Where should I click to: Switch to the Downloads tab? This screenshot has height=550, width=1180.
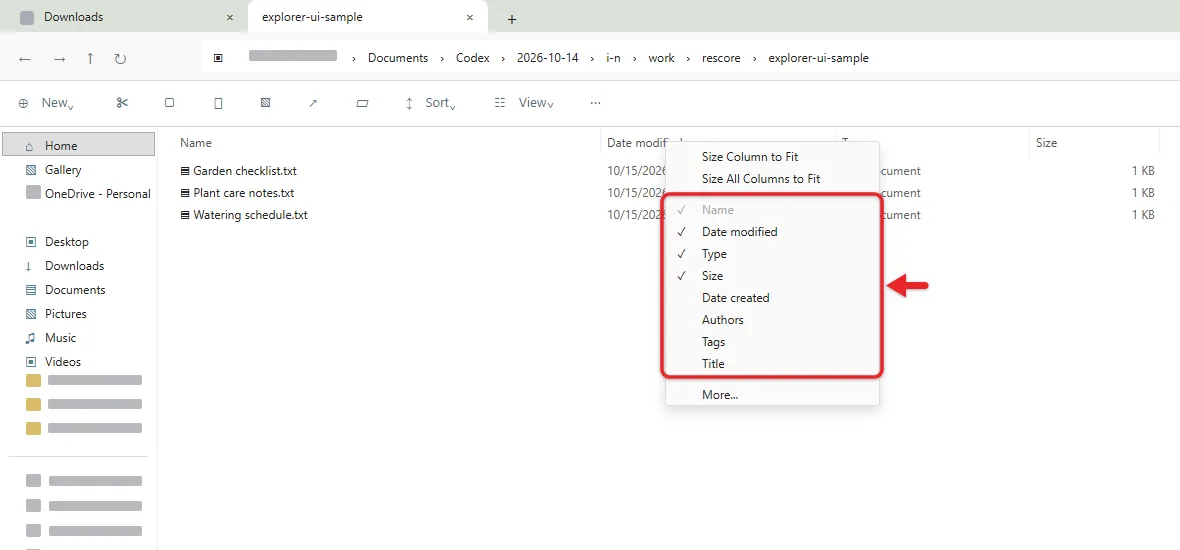[x=124, y=17]
